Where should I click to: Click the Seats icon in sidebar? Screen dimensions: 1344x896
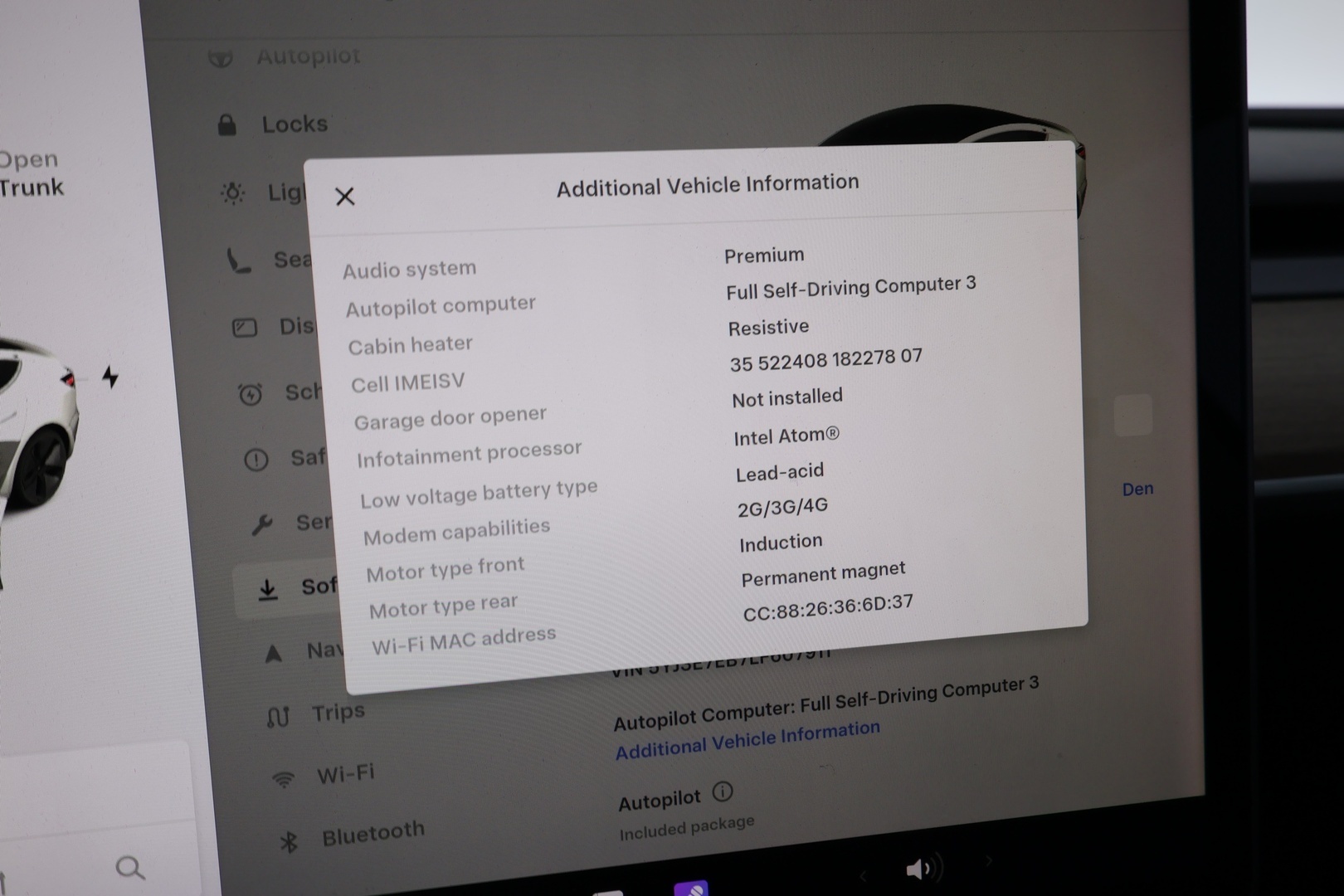point(238,261)
